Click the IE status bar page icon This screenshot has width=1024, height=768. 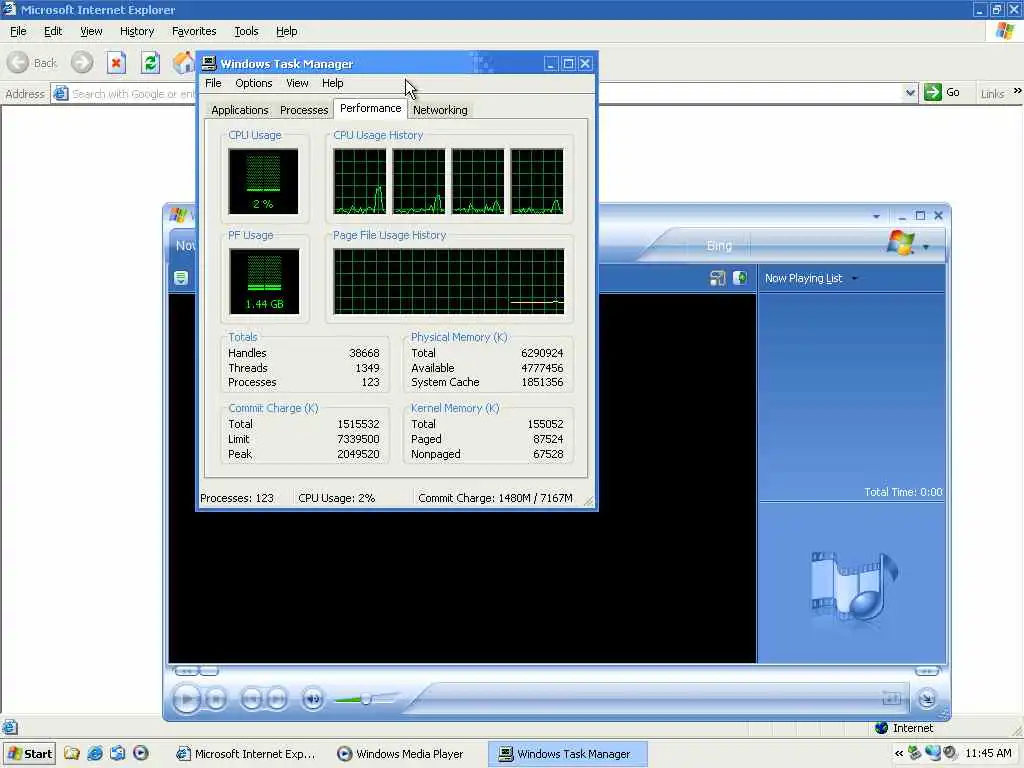pyautogui.click(x=9, y=727)
